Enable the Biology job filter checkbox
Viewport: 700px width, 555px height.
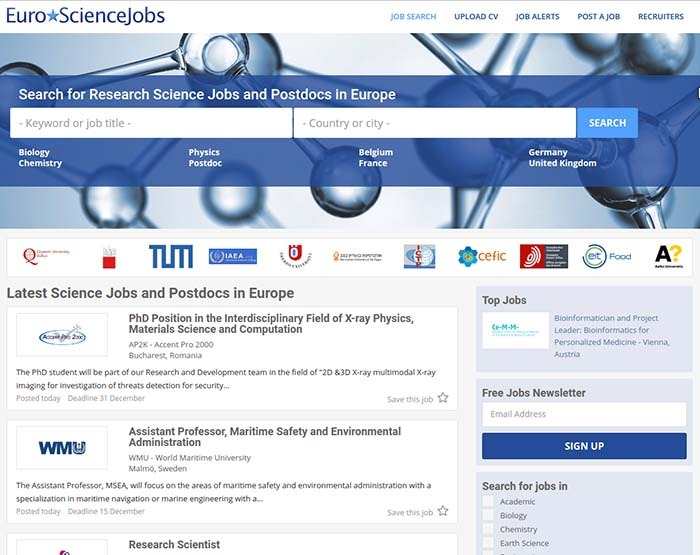[x=488, y=516]
